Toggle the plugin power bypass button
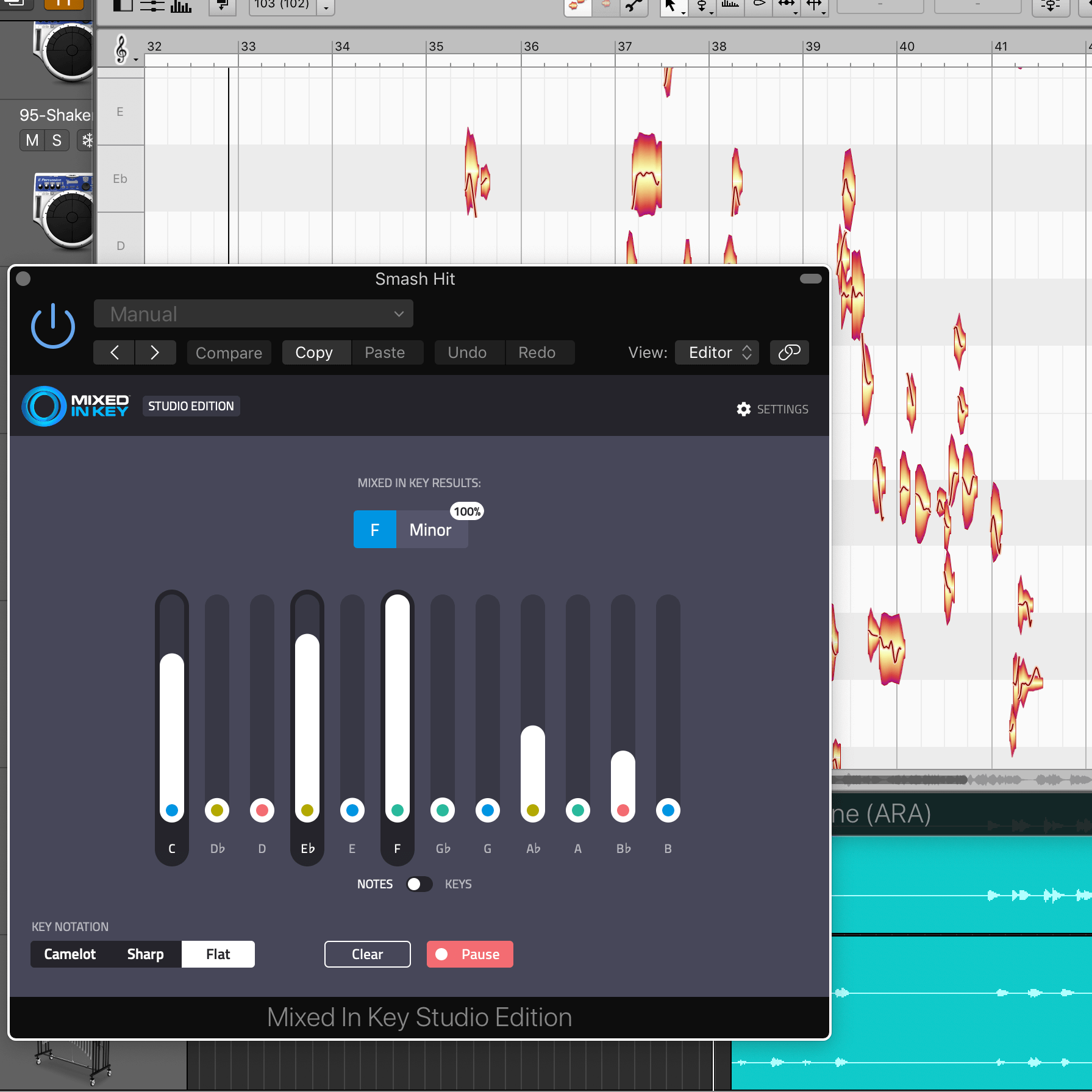The image size is (1092, 1092). click(53, 327)
